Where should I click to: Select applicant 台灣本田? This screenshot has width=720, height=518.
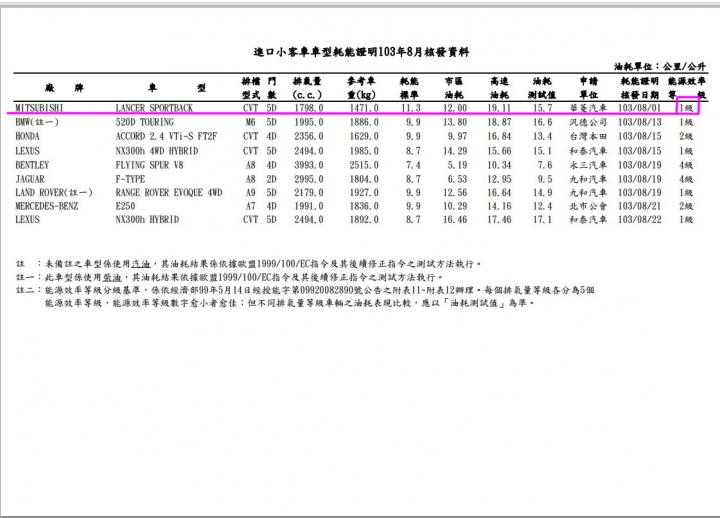(x=588, y=136)
